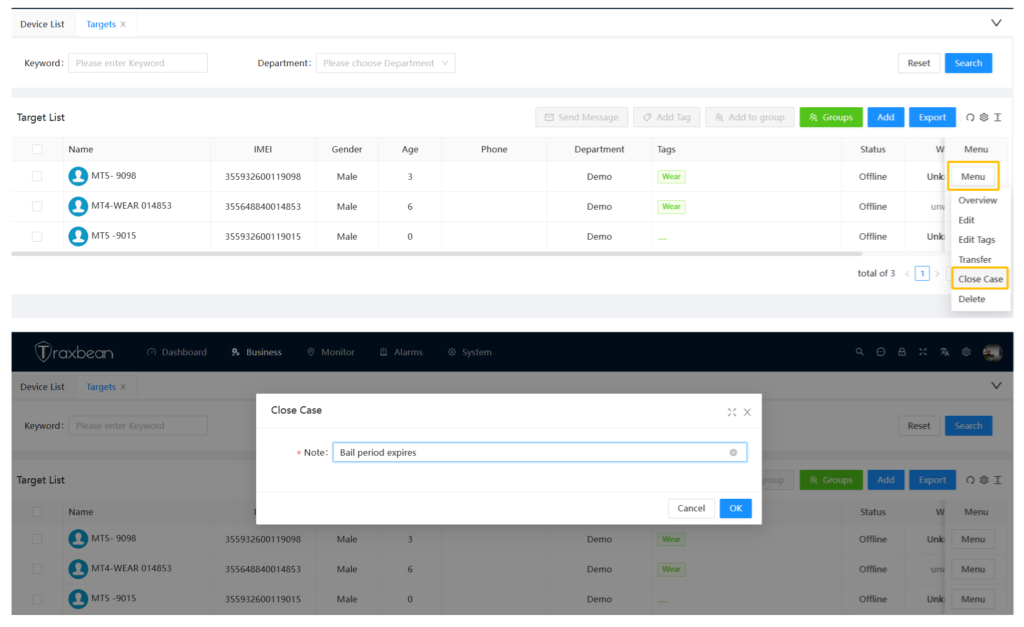Open the Alarms nav item
The height and width of the screenshot is (627, 1024).
pyautogui.click(x=401, y=352)
